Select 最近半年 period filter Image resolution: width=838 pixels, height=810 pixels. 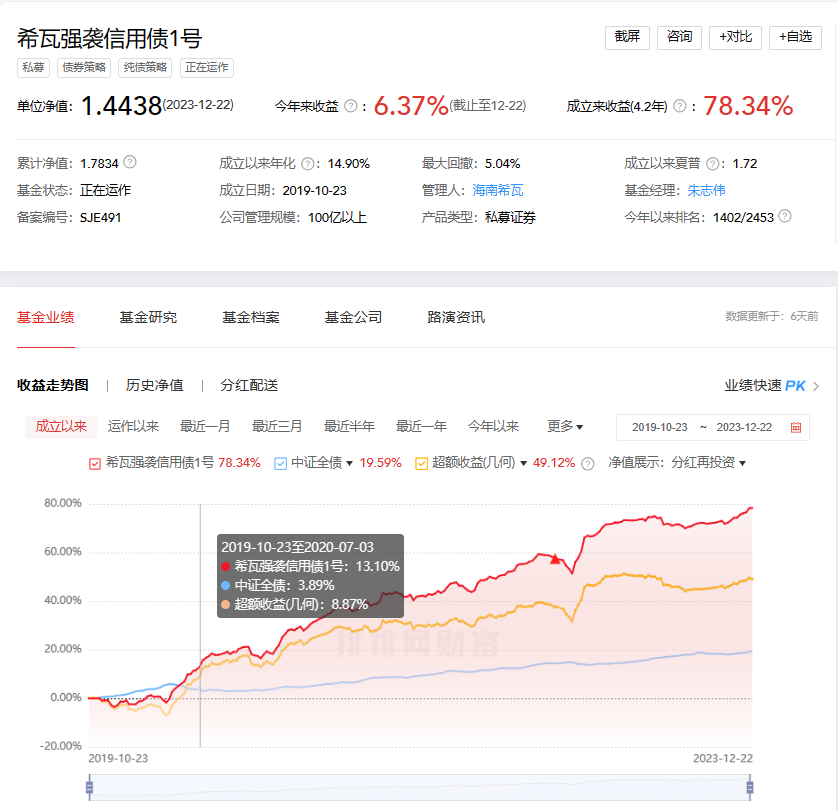(x=349, y=426)
